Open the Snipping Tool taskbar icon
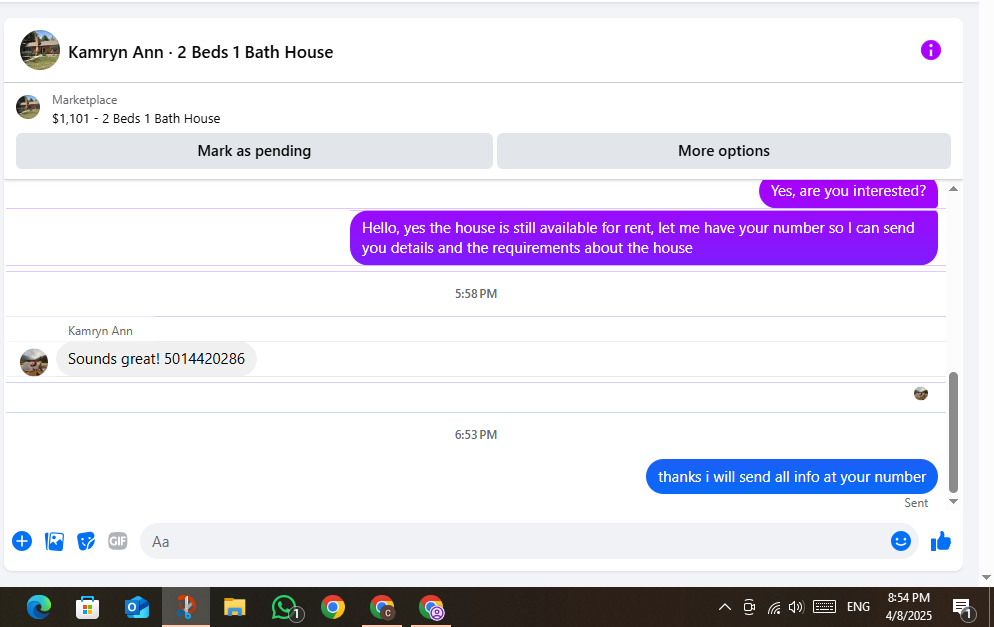The image size is (994, 627). (x=186, y=607)
